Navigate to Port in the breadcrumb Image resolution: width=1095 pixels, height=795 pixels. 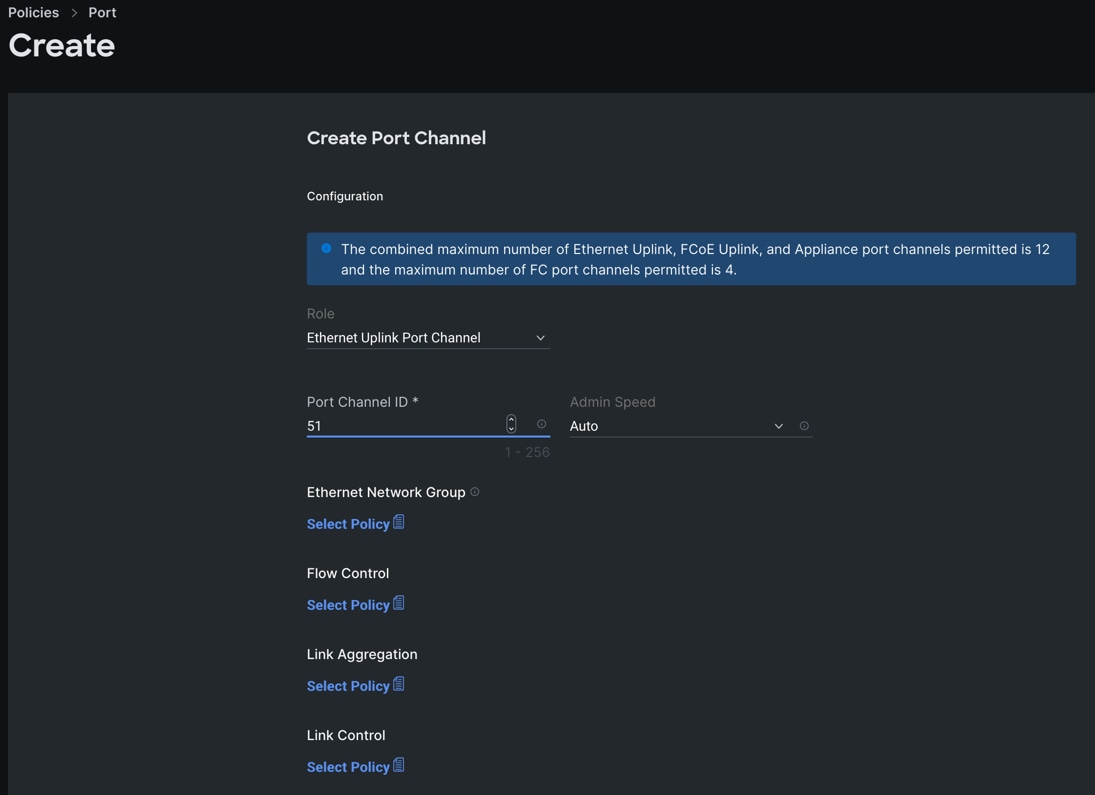[102, 13]
